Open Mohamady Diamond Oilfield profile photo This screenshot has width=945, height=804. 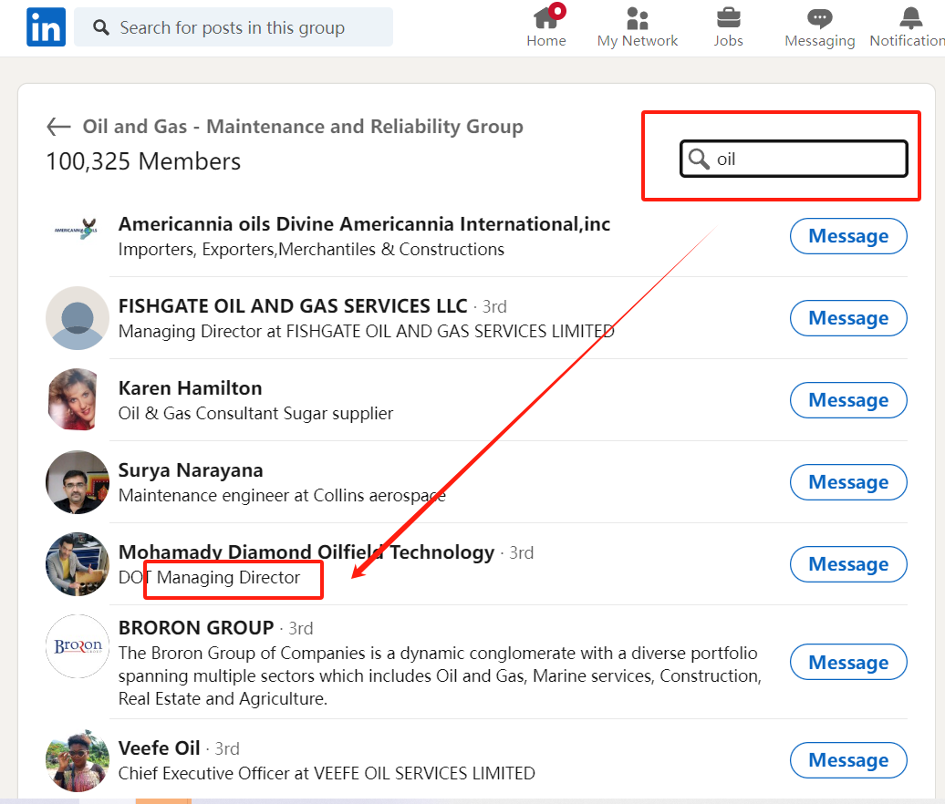[x=77, y=564]
